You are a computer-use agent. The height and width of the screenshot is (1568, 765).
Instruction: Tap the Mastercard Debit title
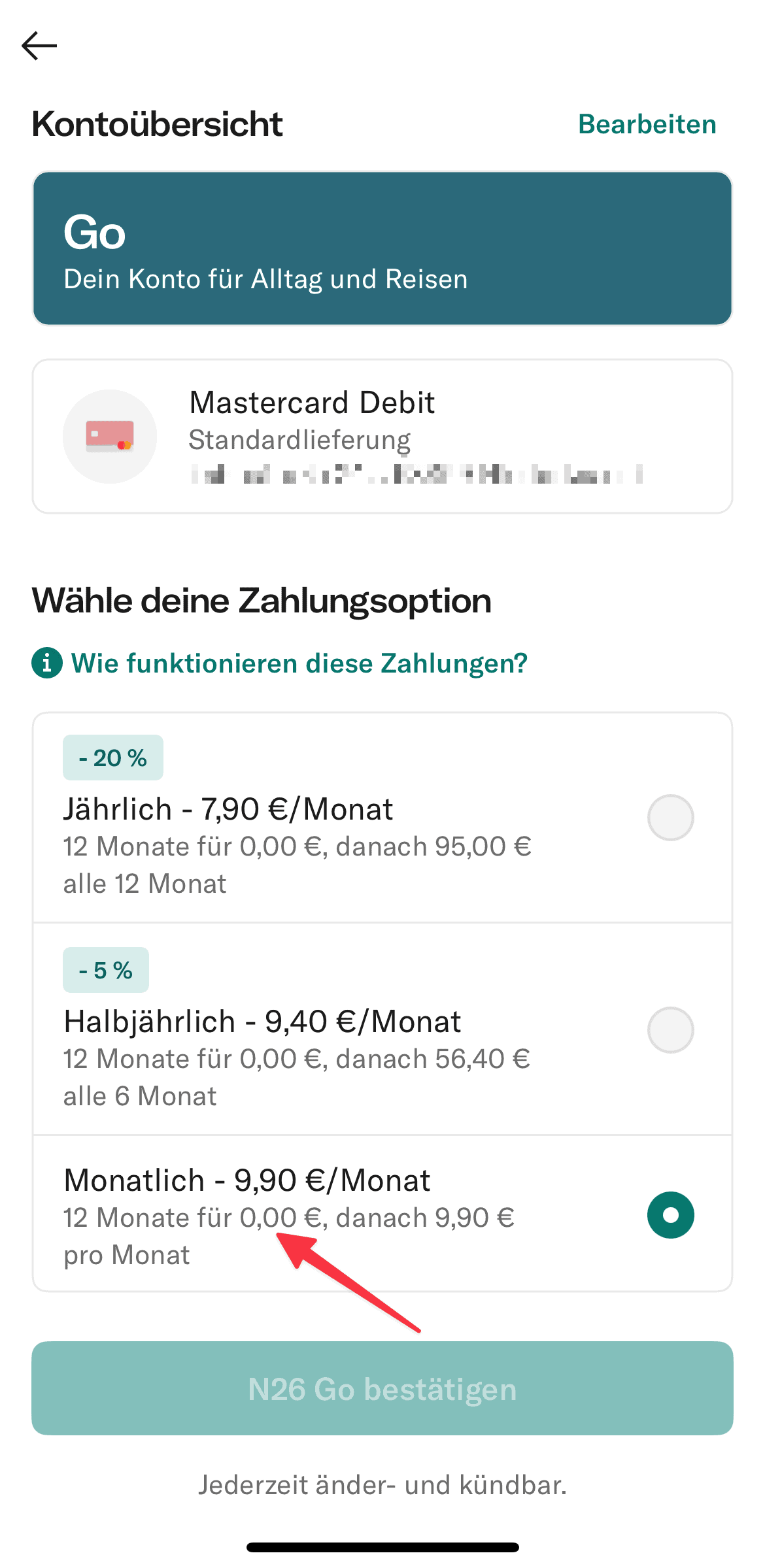coord(312,403)
